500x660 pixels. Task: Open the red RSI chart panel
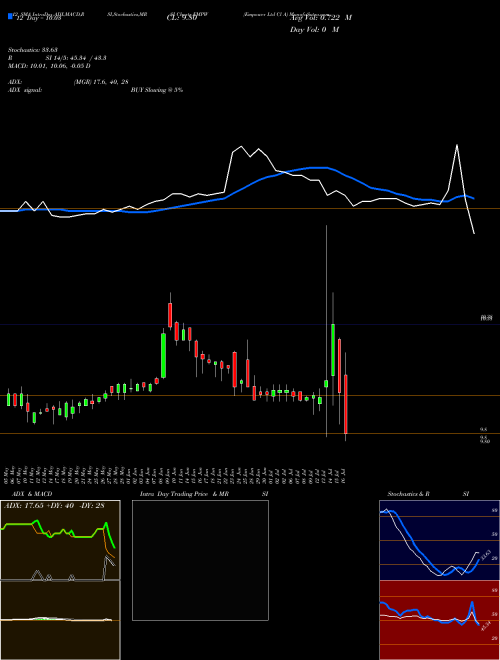pos(439,620)
